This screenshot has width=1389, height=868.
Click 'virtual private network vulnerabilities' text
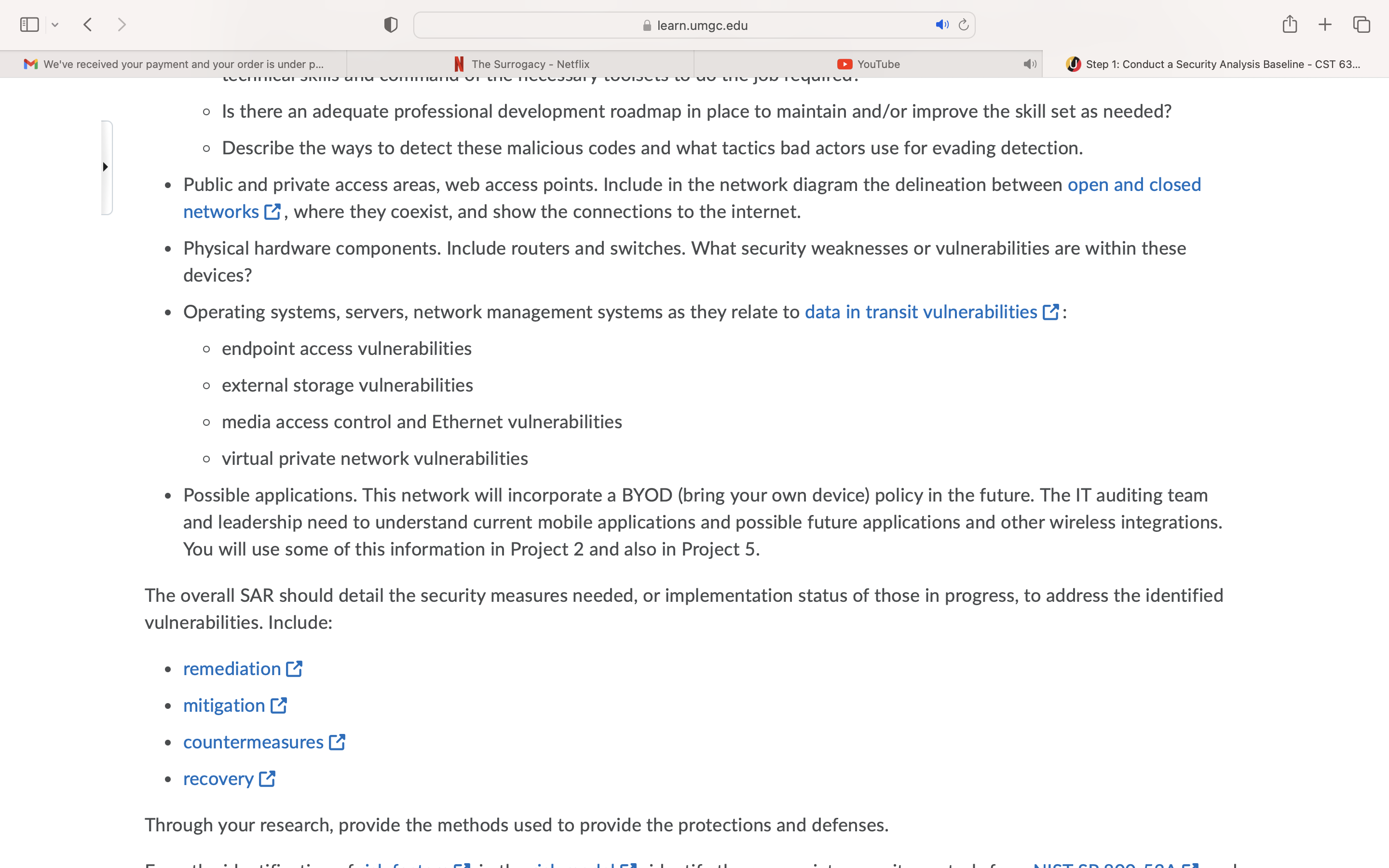click(375, 459)
